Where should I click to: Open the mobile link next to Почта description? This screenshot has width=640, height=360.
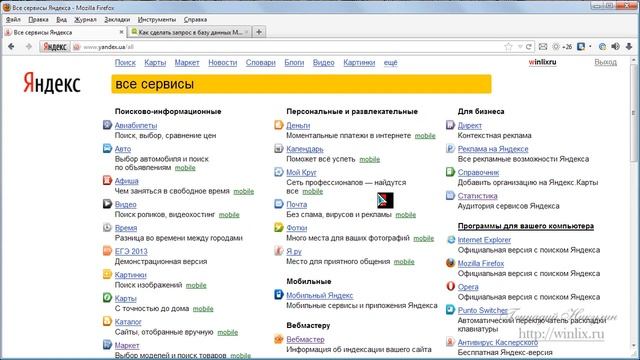tap(405, 215)
